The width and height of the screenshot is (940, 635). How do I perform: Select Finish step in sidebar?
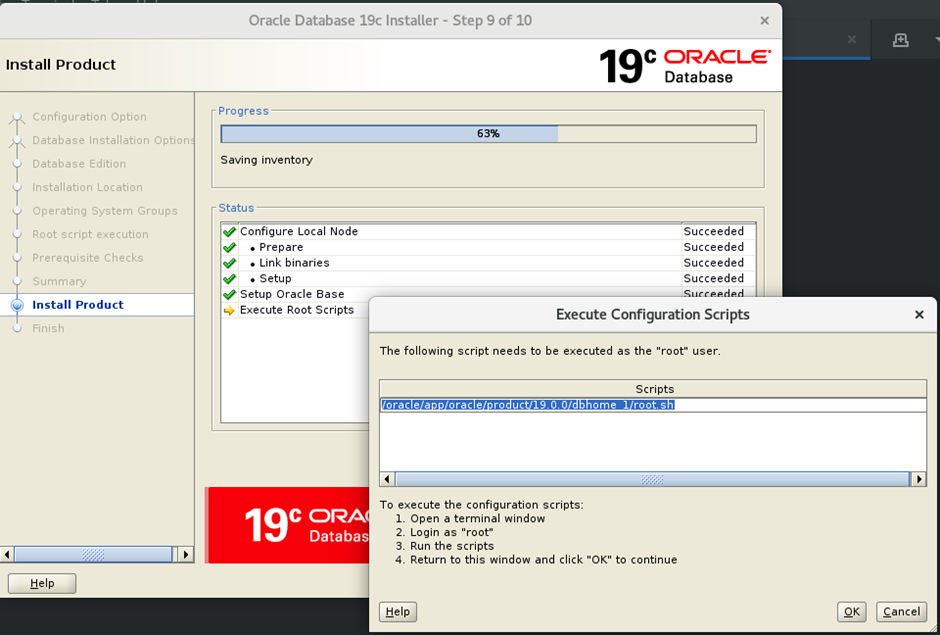pos(48,328)
